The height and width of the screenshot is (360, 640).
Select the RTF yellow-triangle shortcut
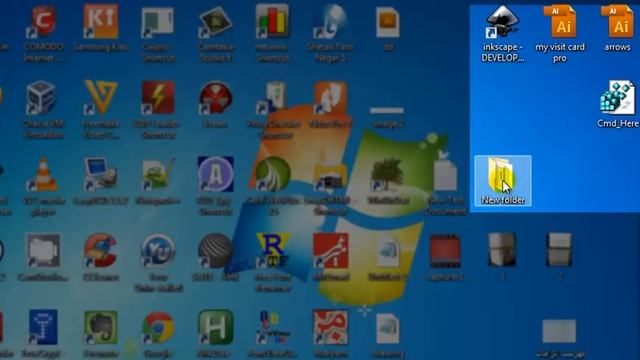coord(273,262)
